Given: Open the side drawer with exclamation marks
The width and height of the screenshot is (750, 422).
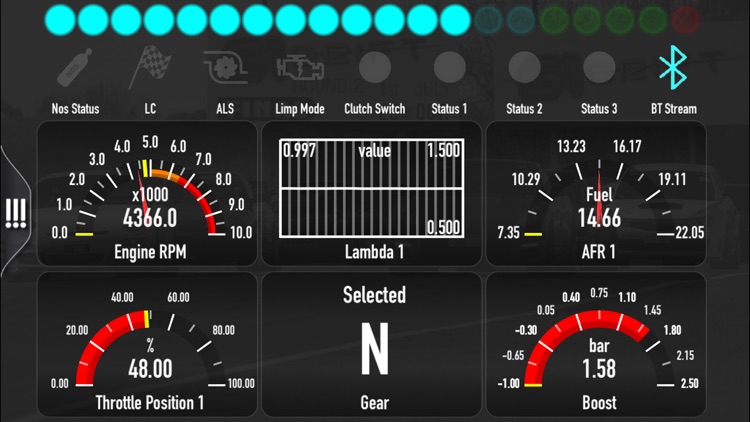Looking at the screenshot, I should coord(16,213).
